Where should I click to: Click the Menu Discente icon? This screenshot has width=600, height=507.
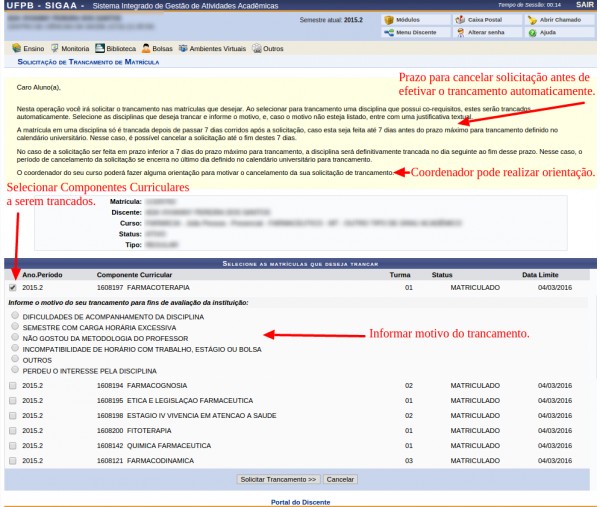(389, 33)
